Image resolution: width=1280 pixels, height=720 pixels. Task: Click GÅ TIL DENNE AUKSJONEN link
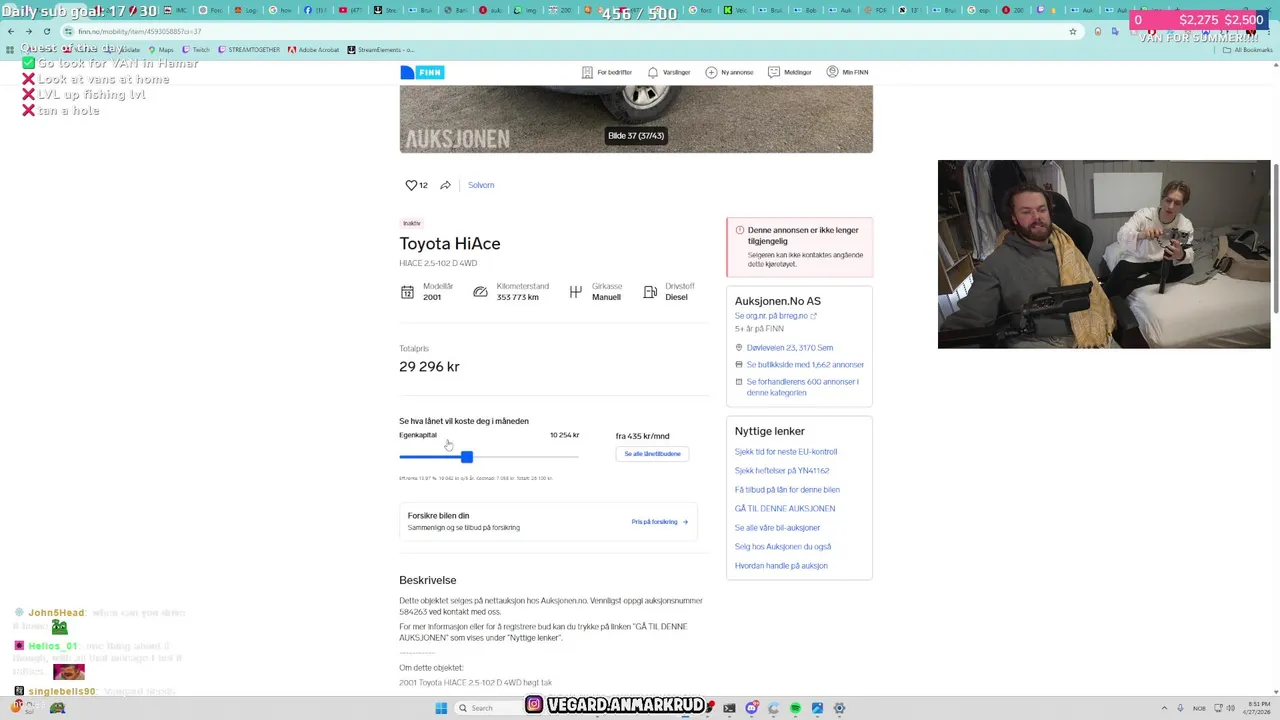[x=785, y=509]
